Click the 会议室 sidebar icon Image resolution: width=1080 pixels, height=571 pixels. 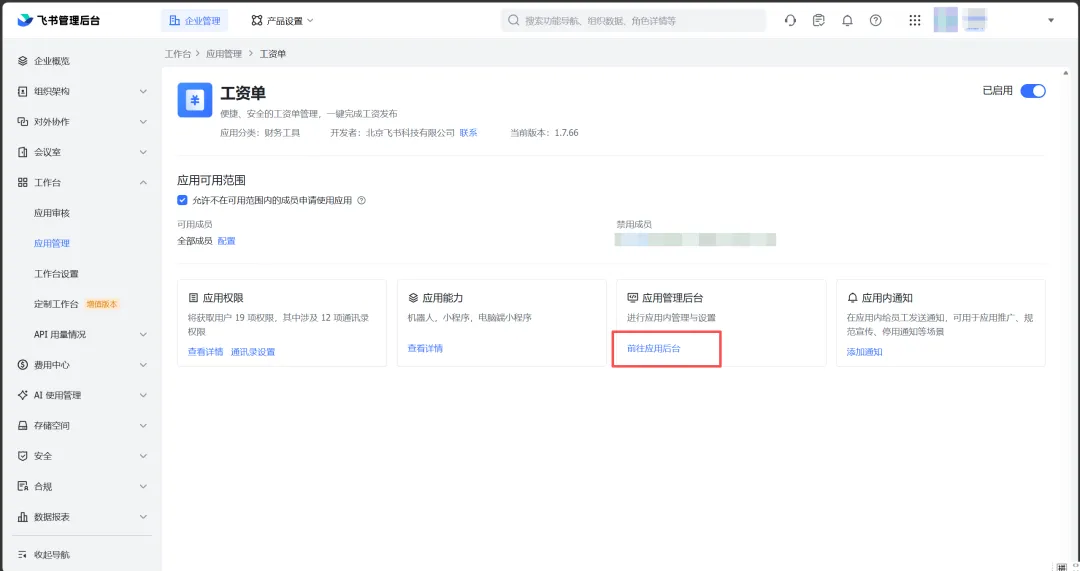[x=23, y=152]
